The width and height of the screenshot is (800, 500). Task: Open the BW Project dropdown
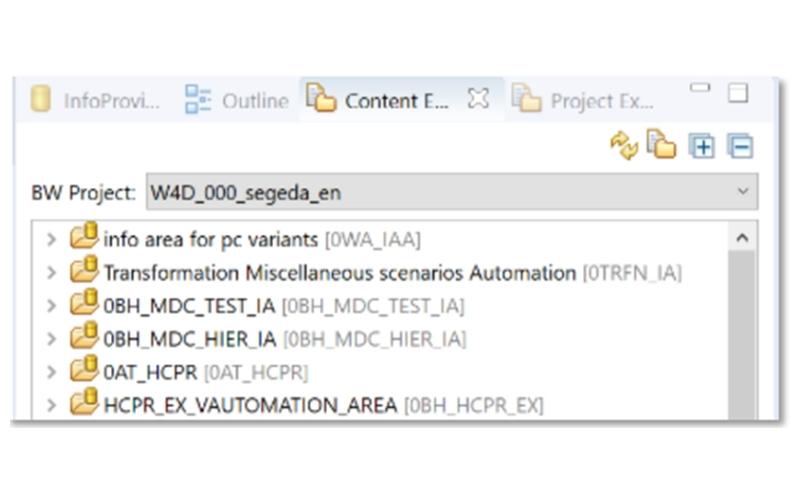pos(452,192)
